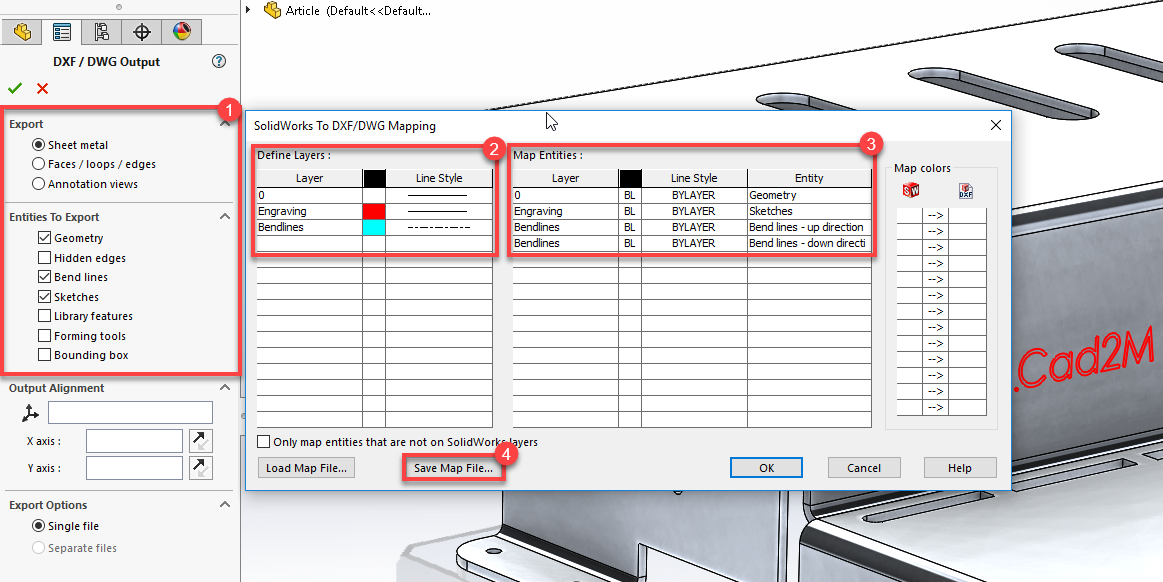Enable the Hidden edges checkbox
1163x582 pixels.
pyautogui.click(x=45, y=258)
